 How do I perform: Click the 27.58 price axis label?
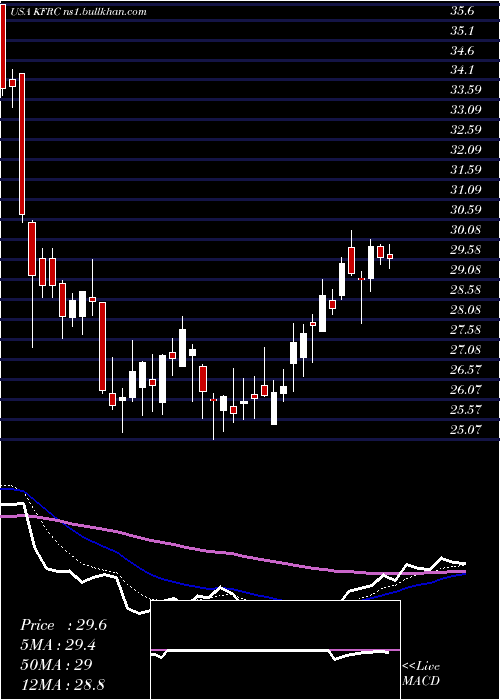[x=465, y=330]
